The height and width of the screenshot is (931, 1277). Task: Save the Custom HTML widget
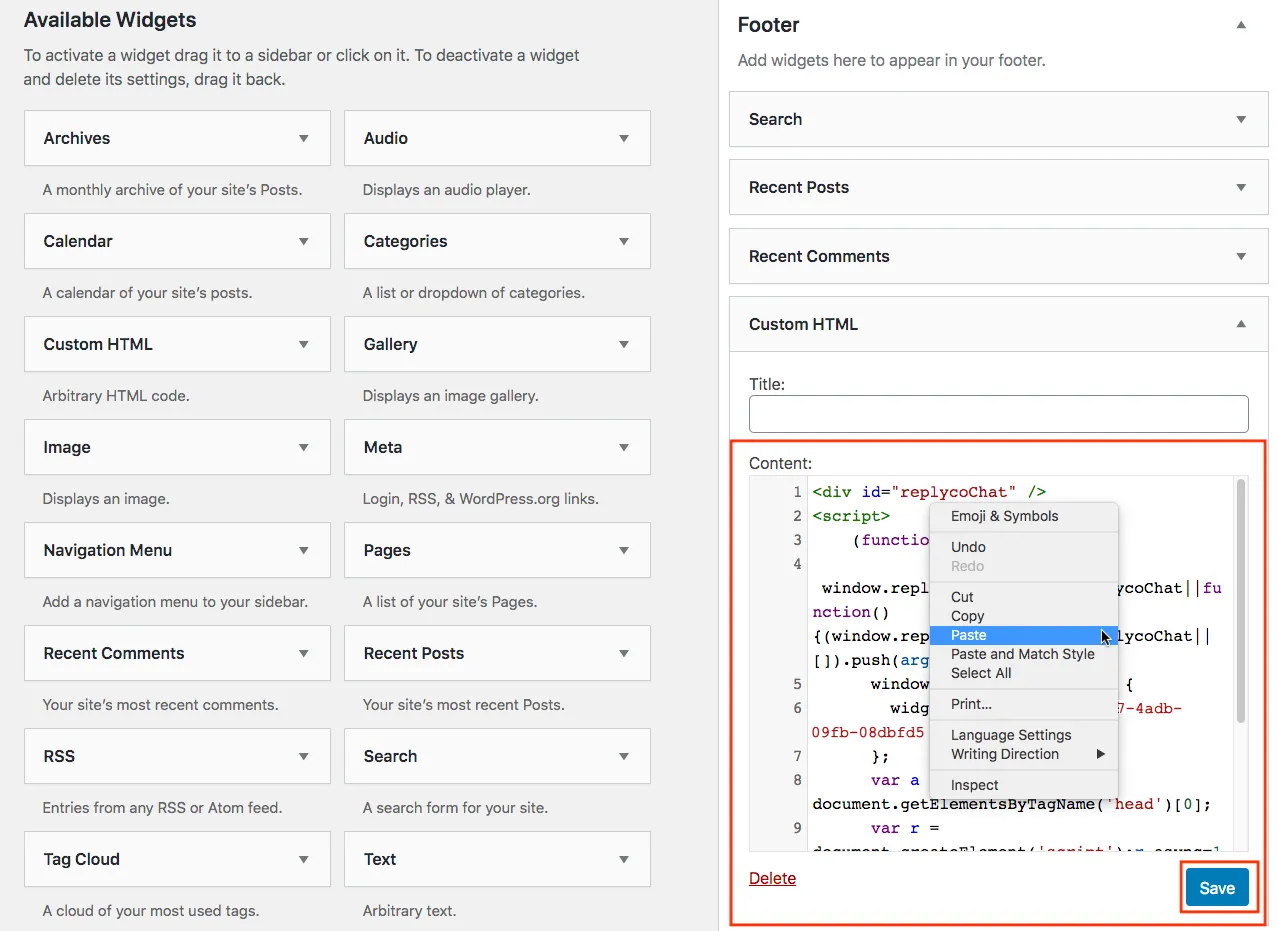(1217, 888)
